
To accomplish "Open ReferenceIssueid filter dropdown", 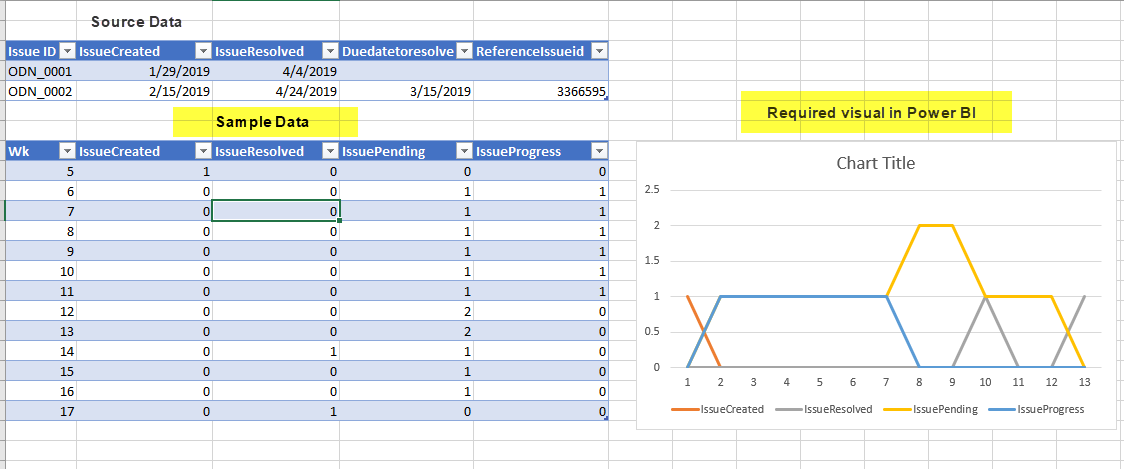I will click(599, 51).
